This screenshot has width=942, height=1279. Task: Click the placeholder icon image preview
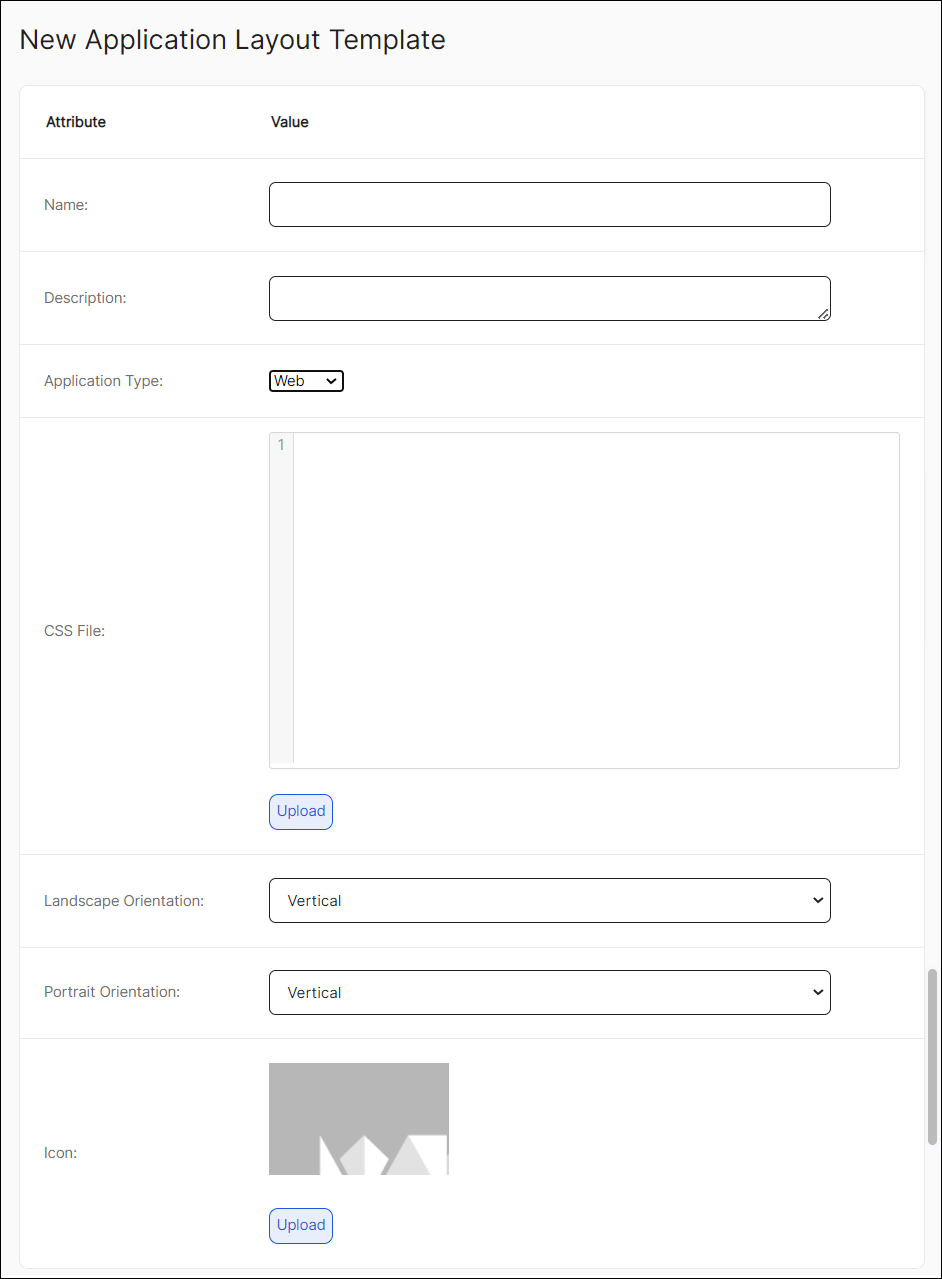click(358, 1118)
